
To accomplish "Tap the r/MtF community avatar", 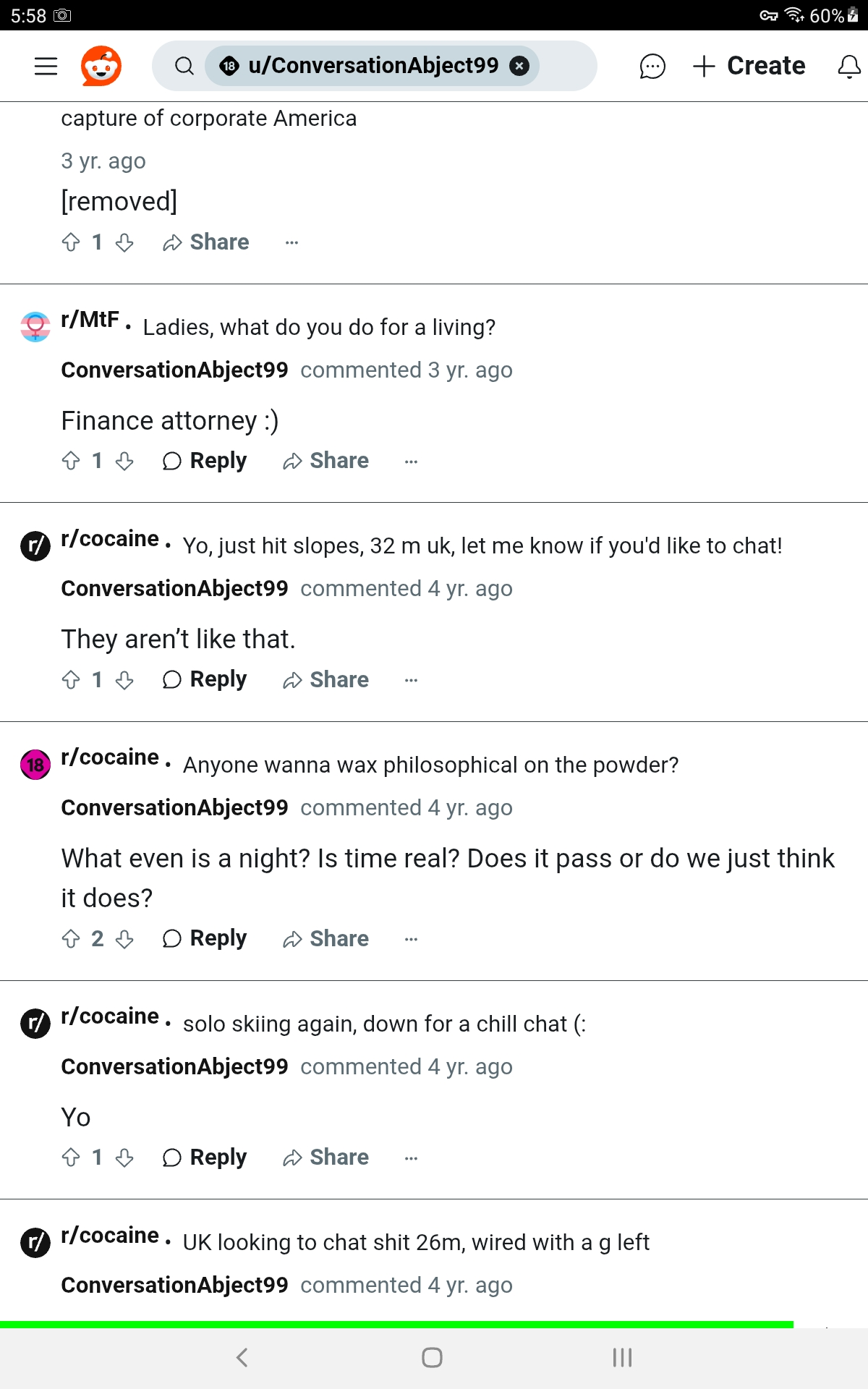I will click(35, 326).
